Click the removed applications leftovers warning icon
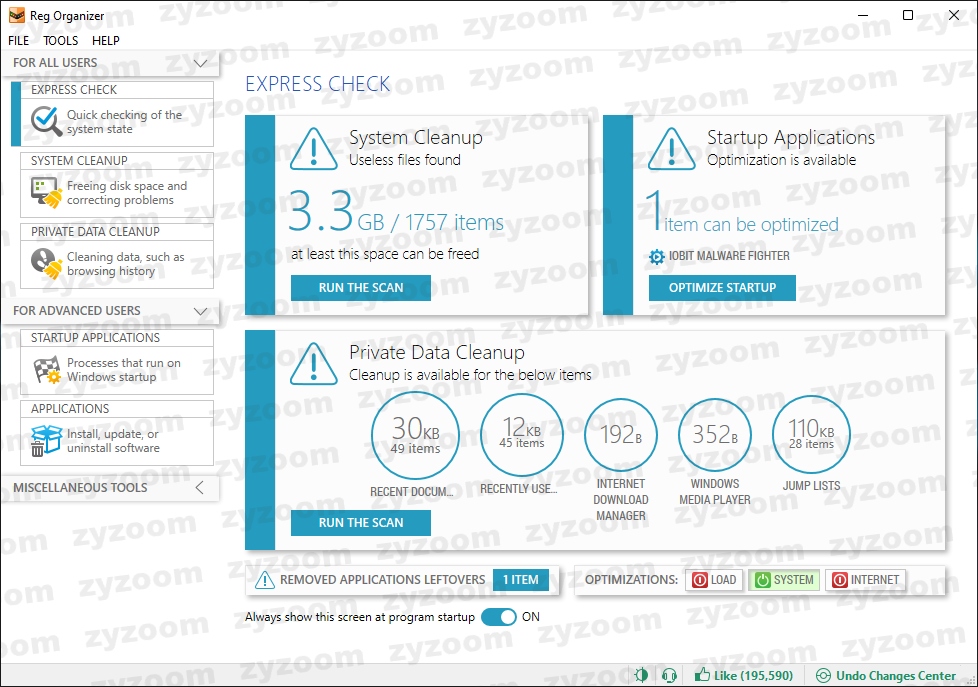 [x=265, y=580]
